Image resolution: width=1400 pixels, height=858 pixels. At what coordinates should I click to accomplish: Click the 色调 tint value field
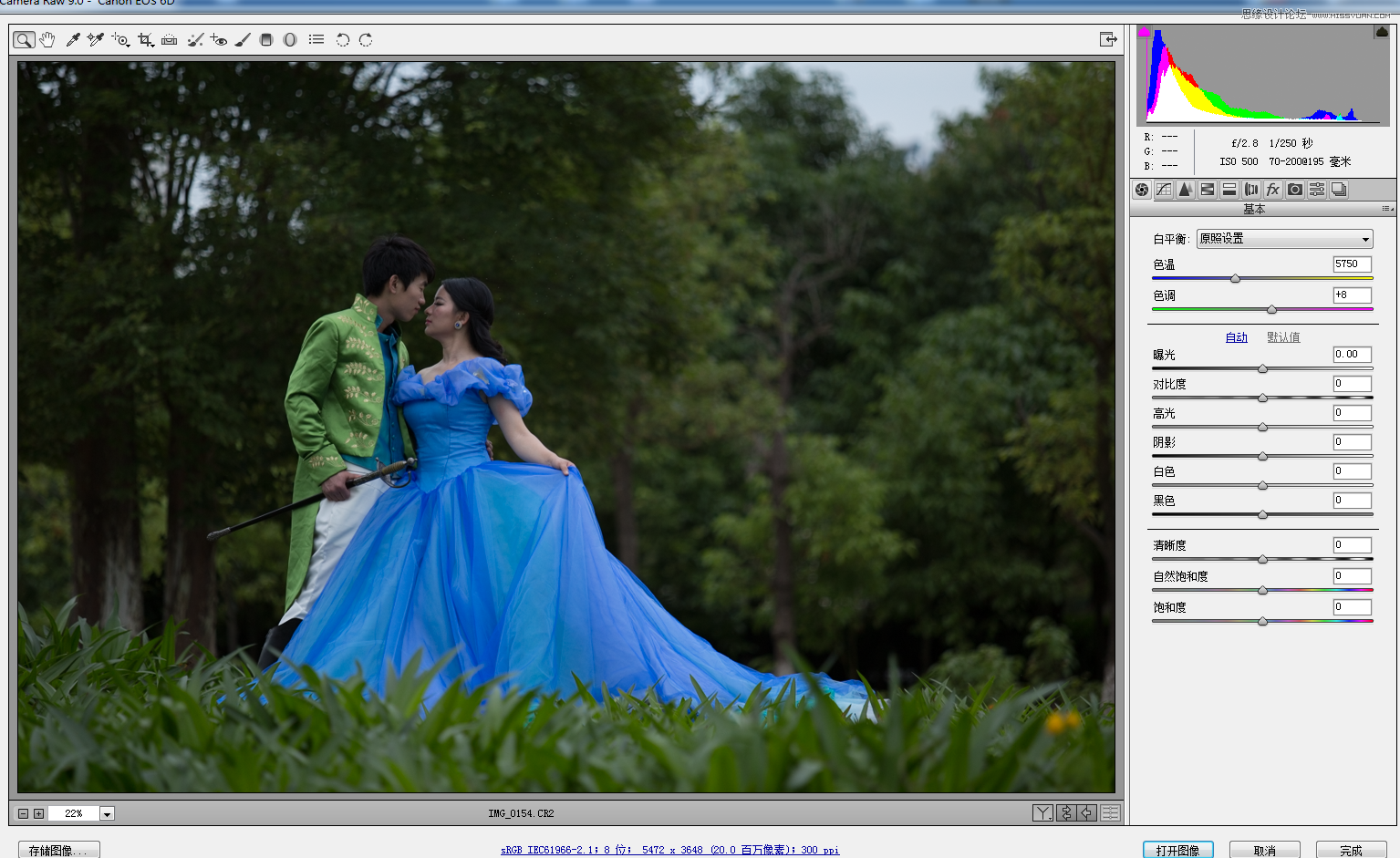(x=1352, y=295)
